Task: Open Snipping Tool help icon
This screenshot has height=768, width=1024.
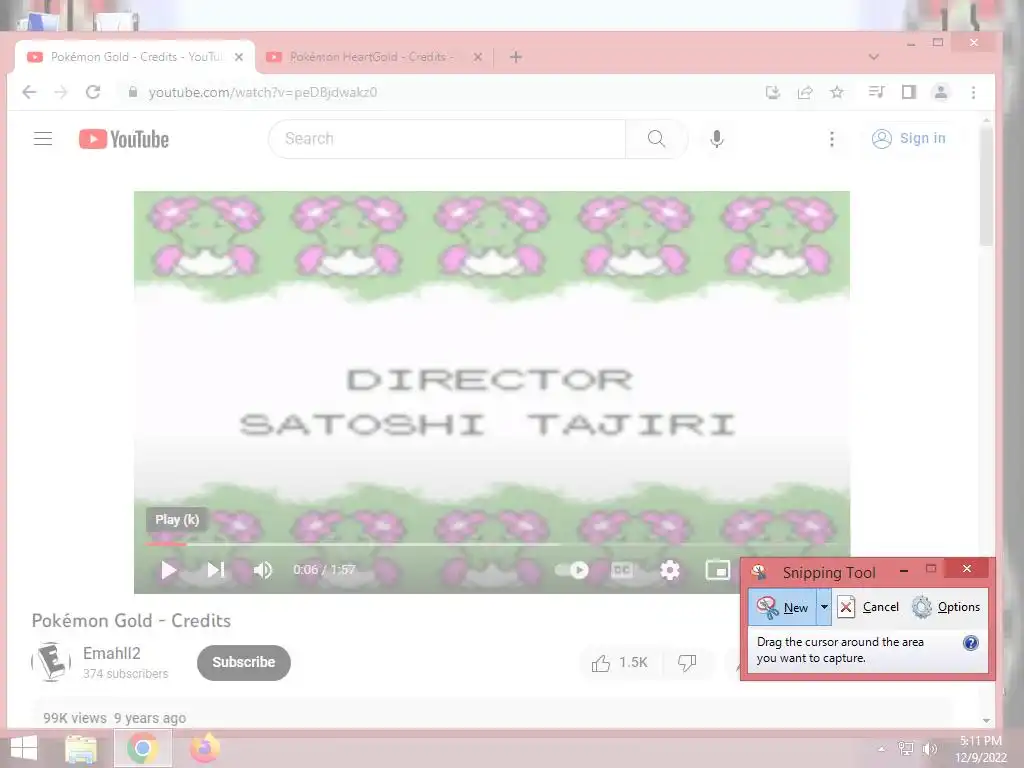Action: click(971, 643)
